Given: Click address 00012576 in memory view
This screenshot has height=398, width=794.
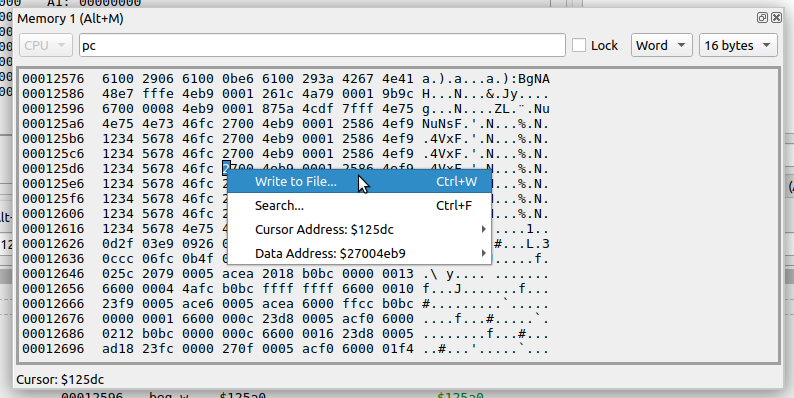Looking at the screenshot, I should [53, 79].
